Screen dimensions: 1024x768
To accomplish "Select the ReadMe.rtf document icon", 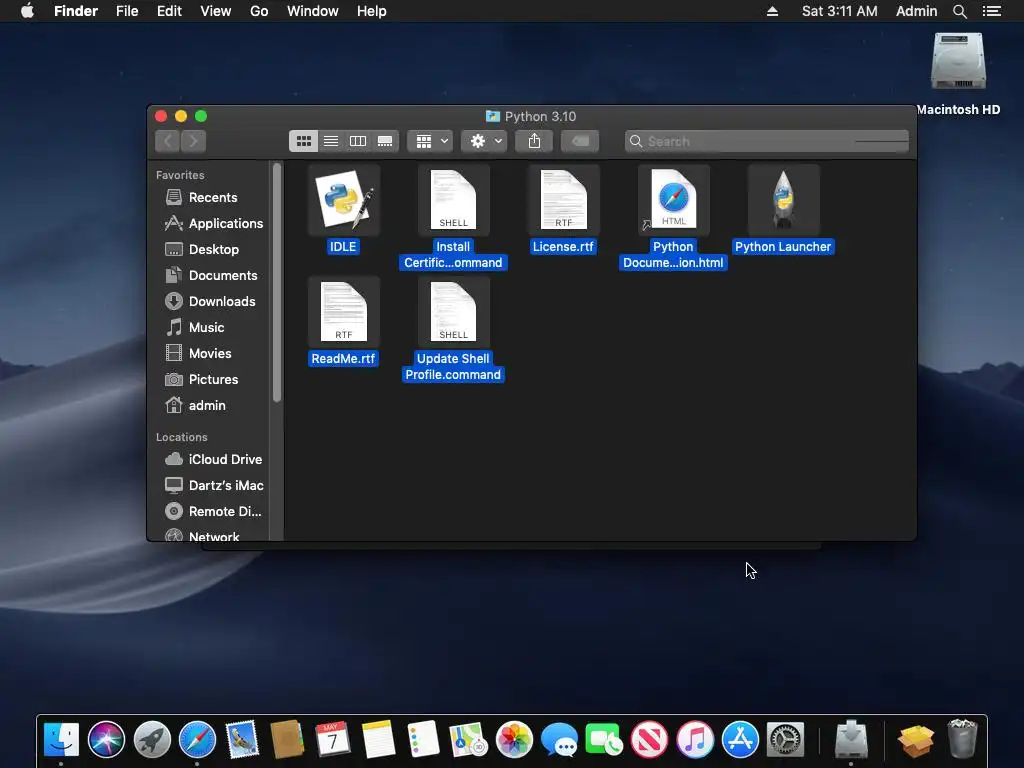I will click(344, 312).
